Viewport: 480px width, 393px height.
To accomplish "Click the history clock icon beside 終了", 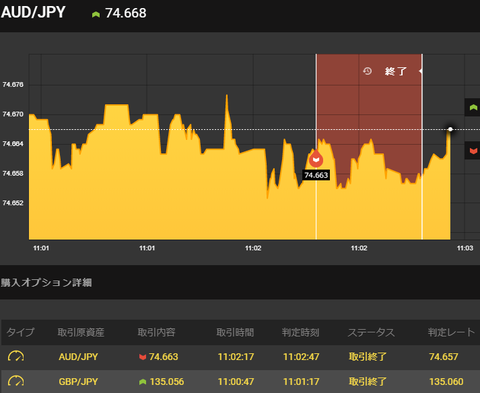I will coord(367,71).
